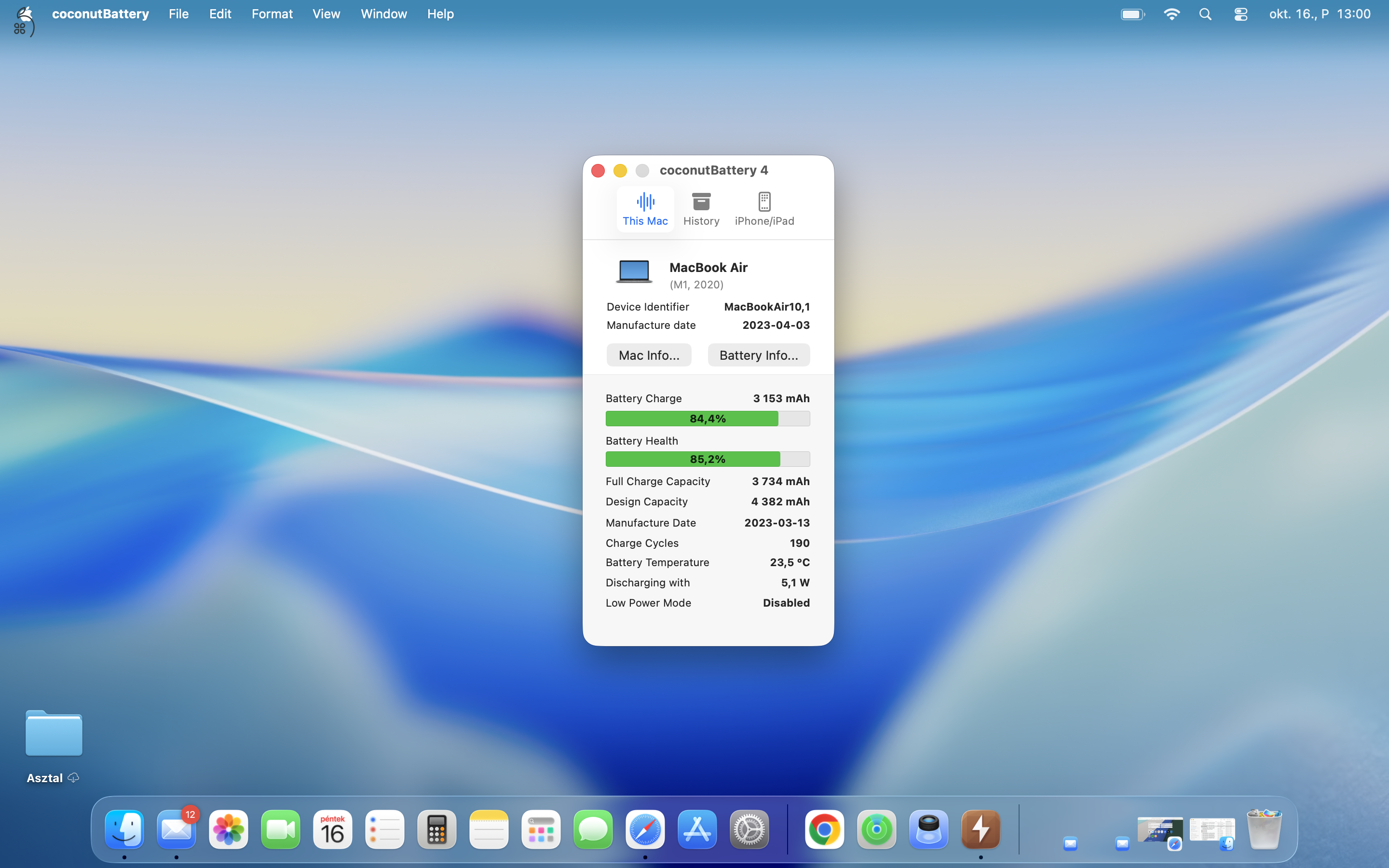
Task: Open the Window menu
Action: [x=383, y=14]
